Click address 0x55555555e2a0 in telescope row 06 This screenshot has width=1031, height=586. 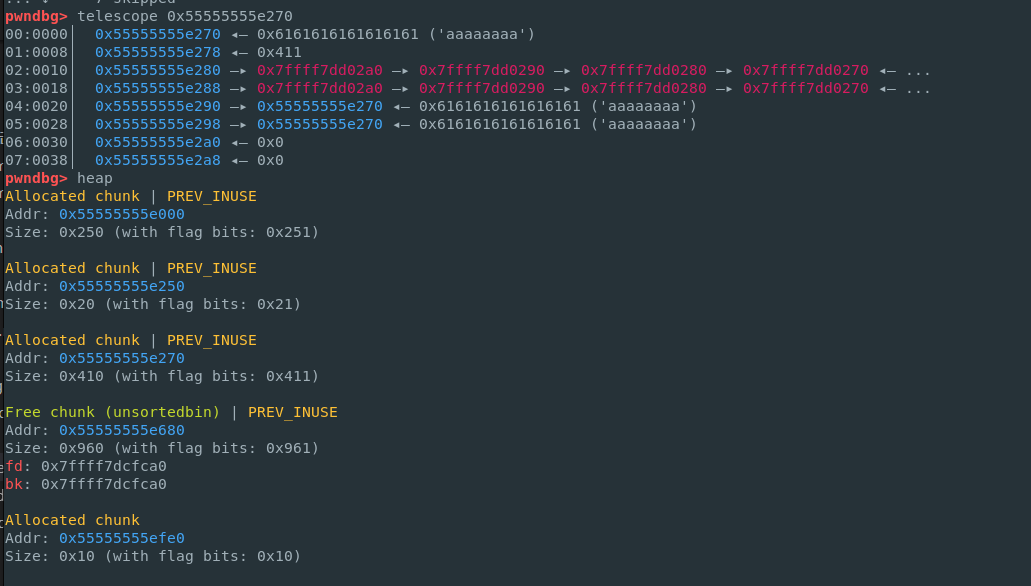pos(158,142)
